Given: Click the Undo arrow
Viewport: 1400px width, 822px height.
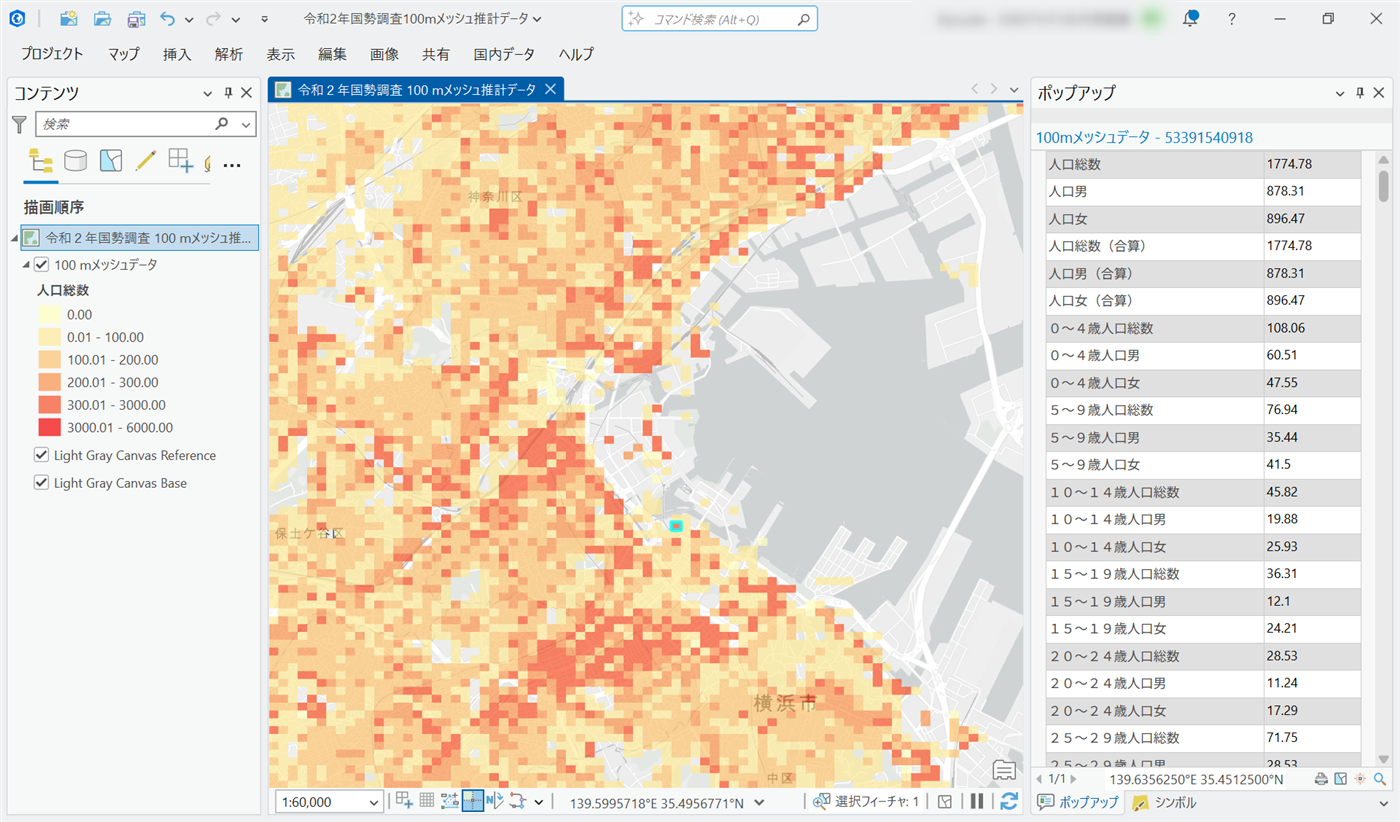Looking at the screenshot, I should click(167, 19).
